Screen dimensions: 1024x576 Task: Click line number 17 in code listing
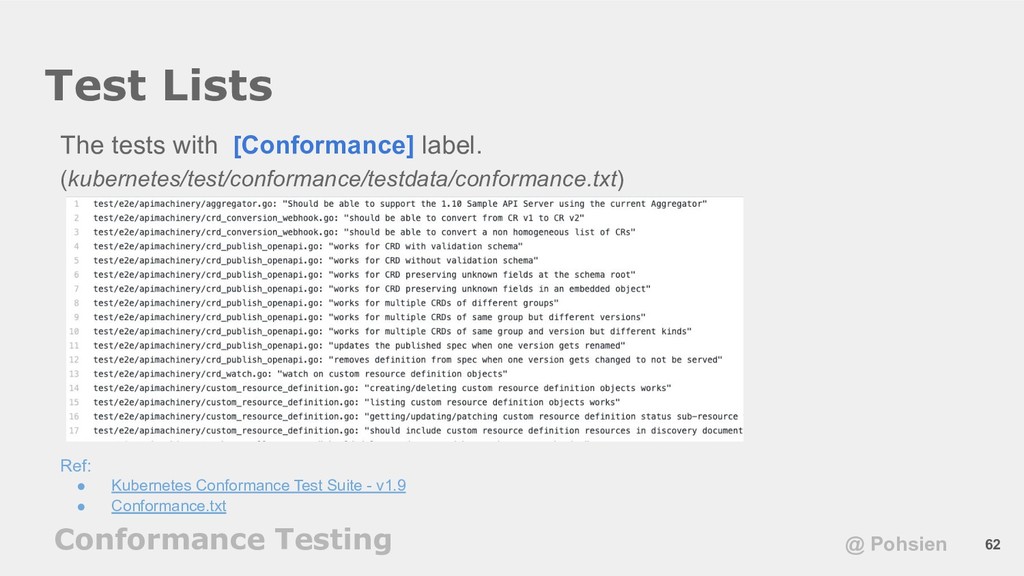(x=74, y=431)
